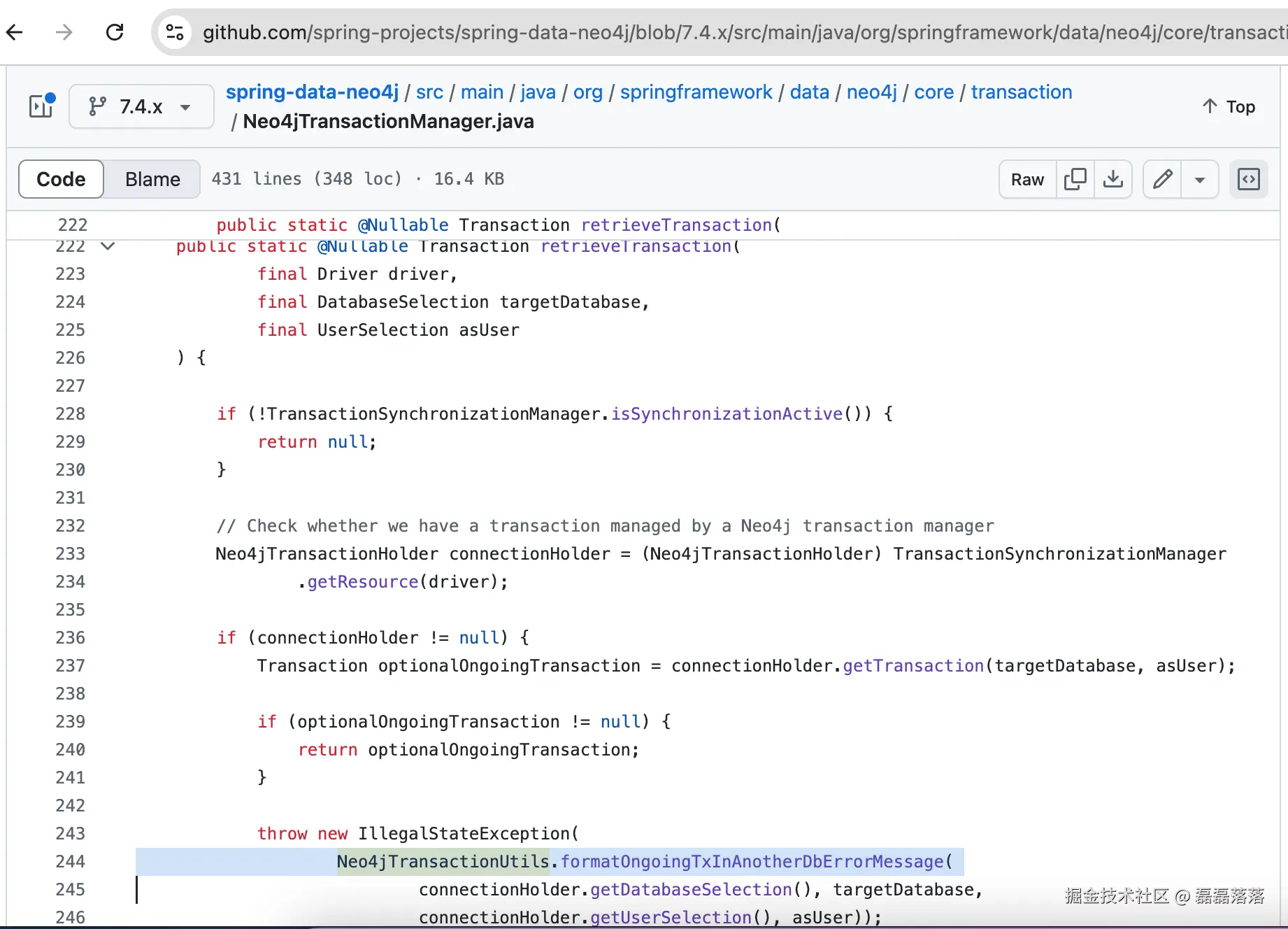Screen dimensions: 1288x929
Task: Navigate to the main folder breadcrumb
Action: tap(482, 92)
